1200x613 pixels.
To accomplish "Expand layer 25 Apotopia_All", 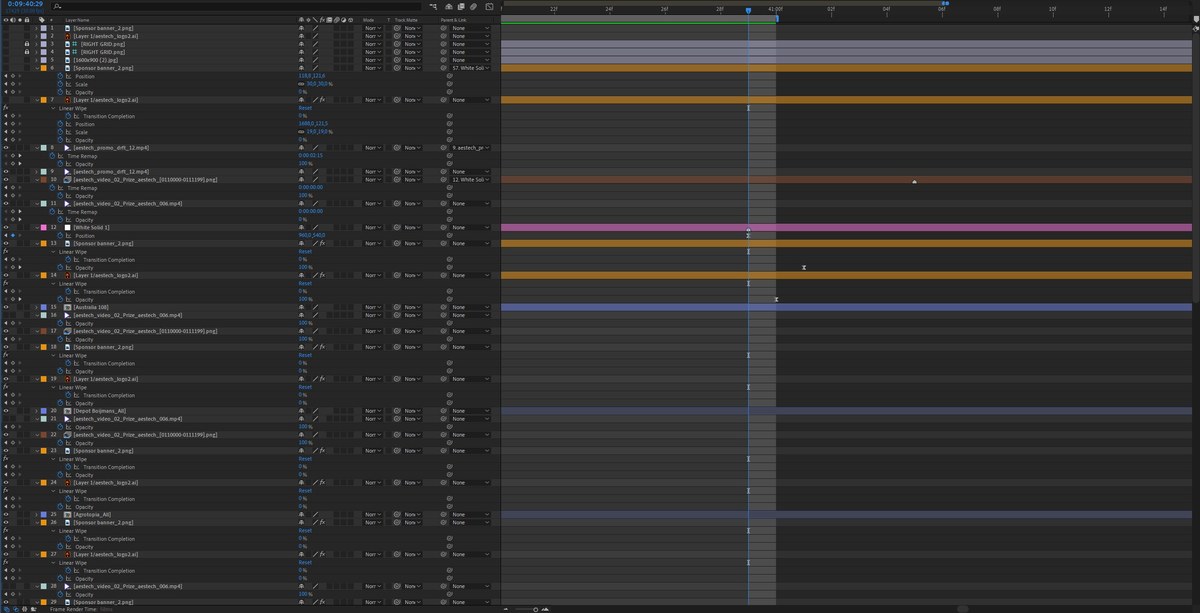I will 36,516.
